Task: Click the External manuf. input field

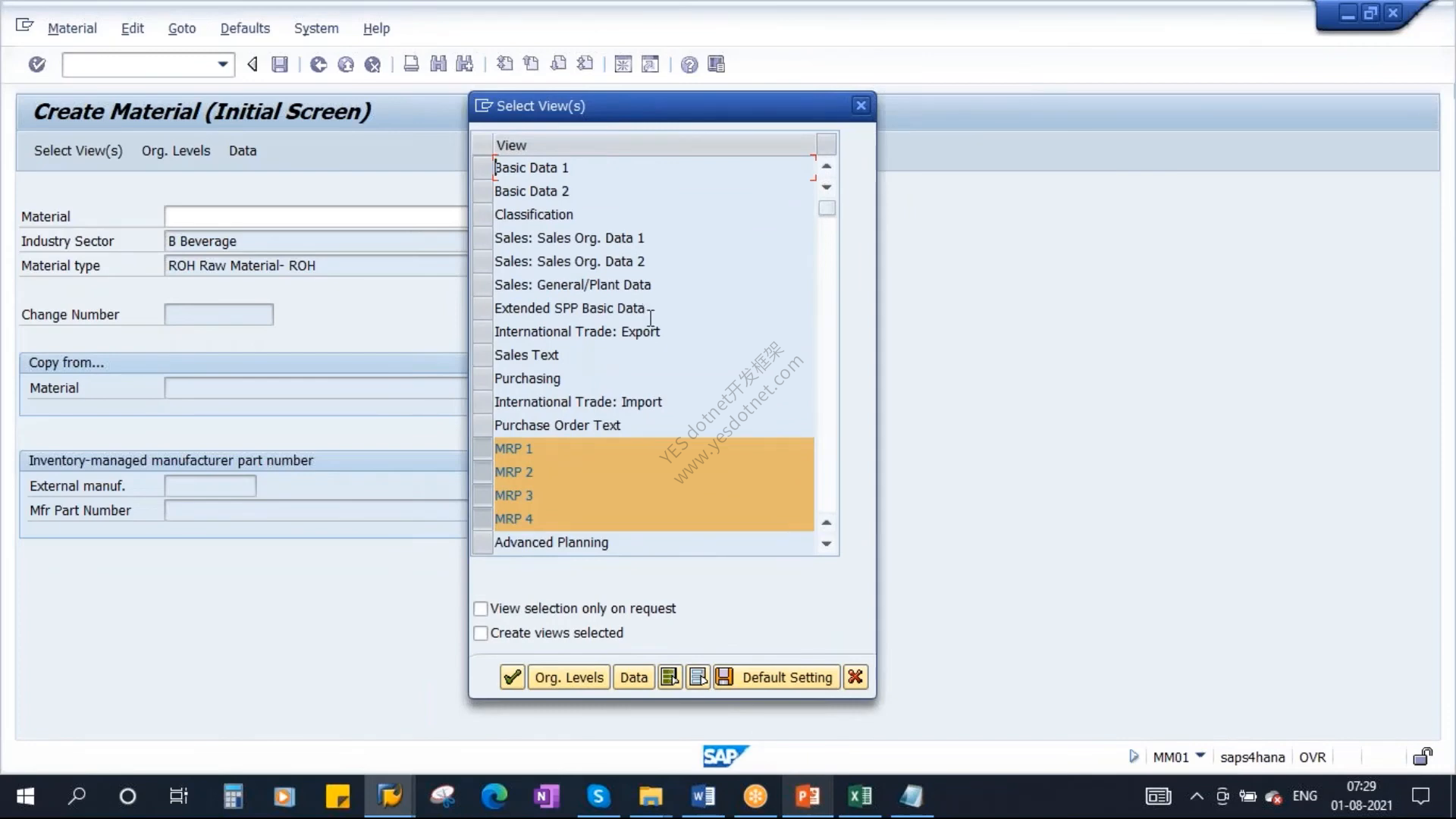Action: (210, 485)
